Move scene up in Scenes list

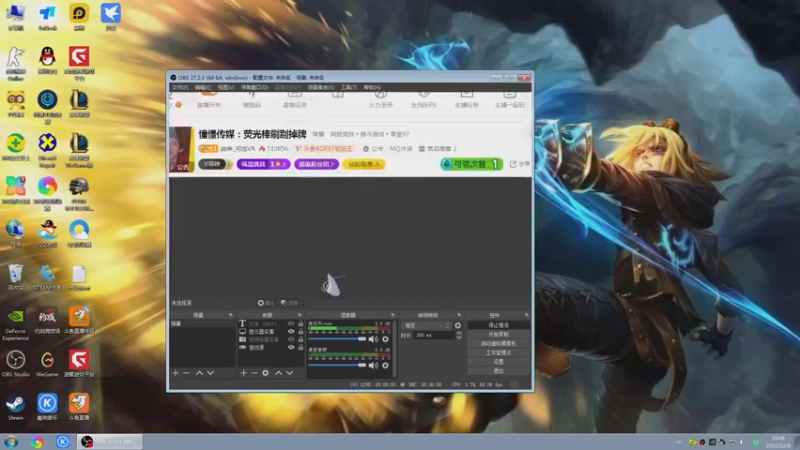point(199,373)
